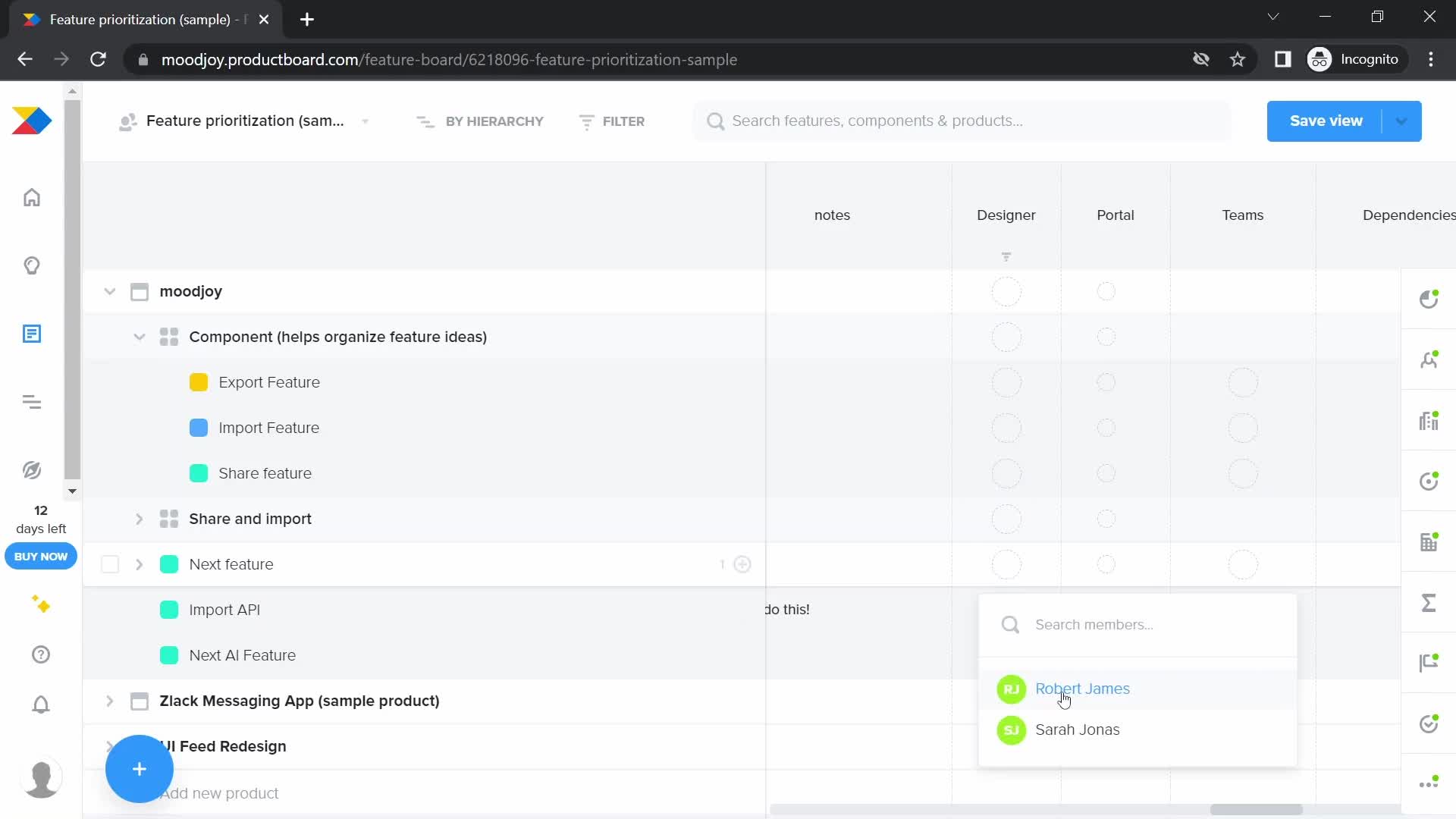Toggle Portal circle for Export Feature
The width and height of the screenshot is (1456, 819).
click(1106, 382)
